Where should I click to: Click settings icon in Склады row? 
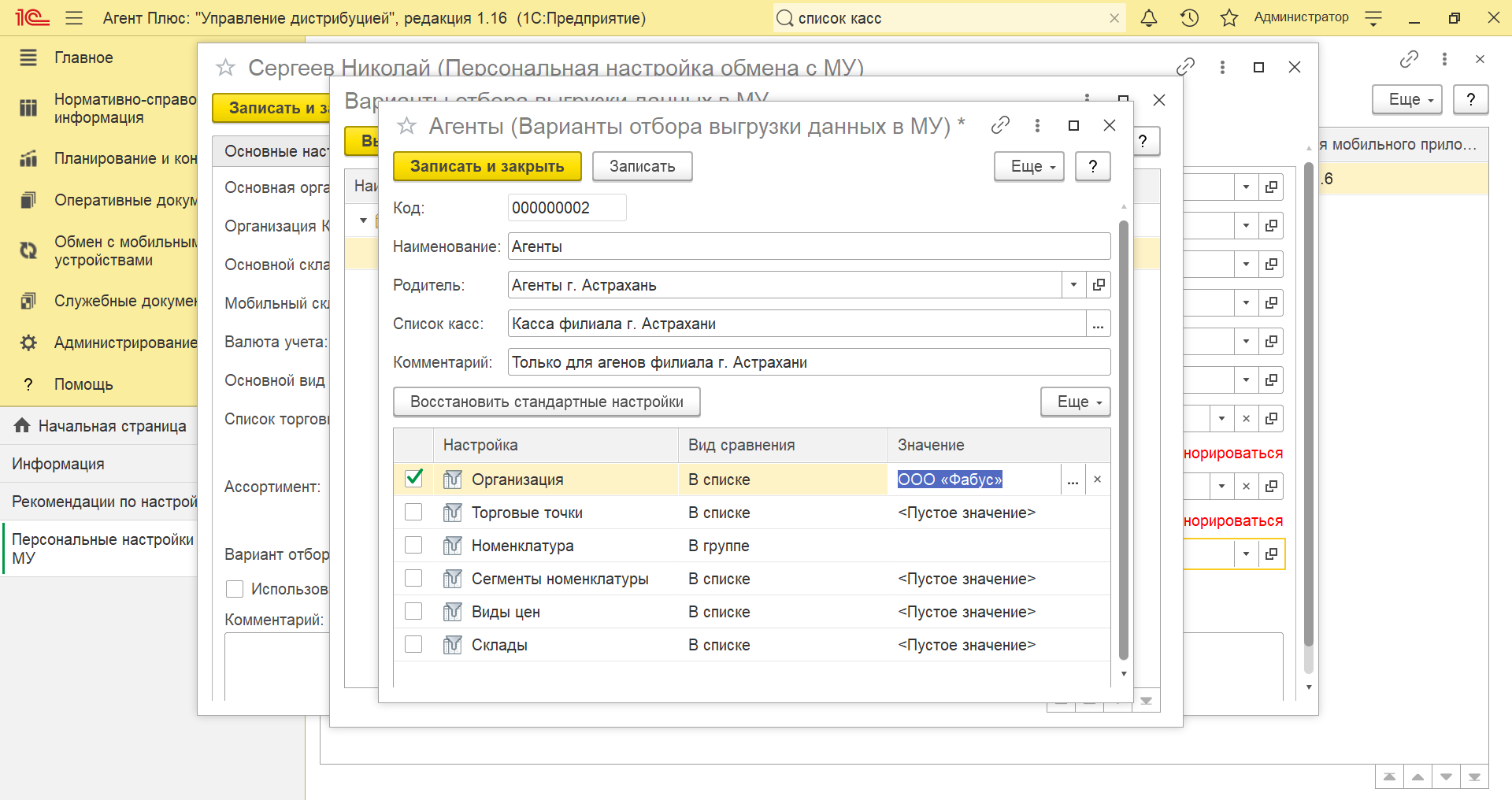tap(453, 645)
